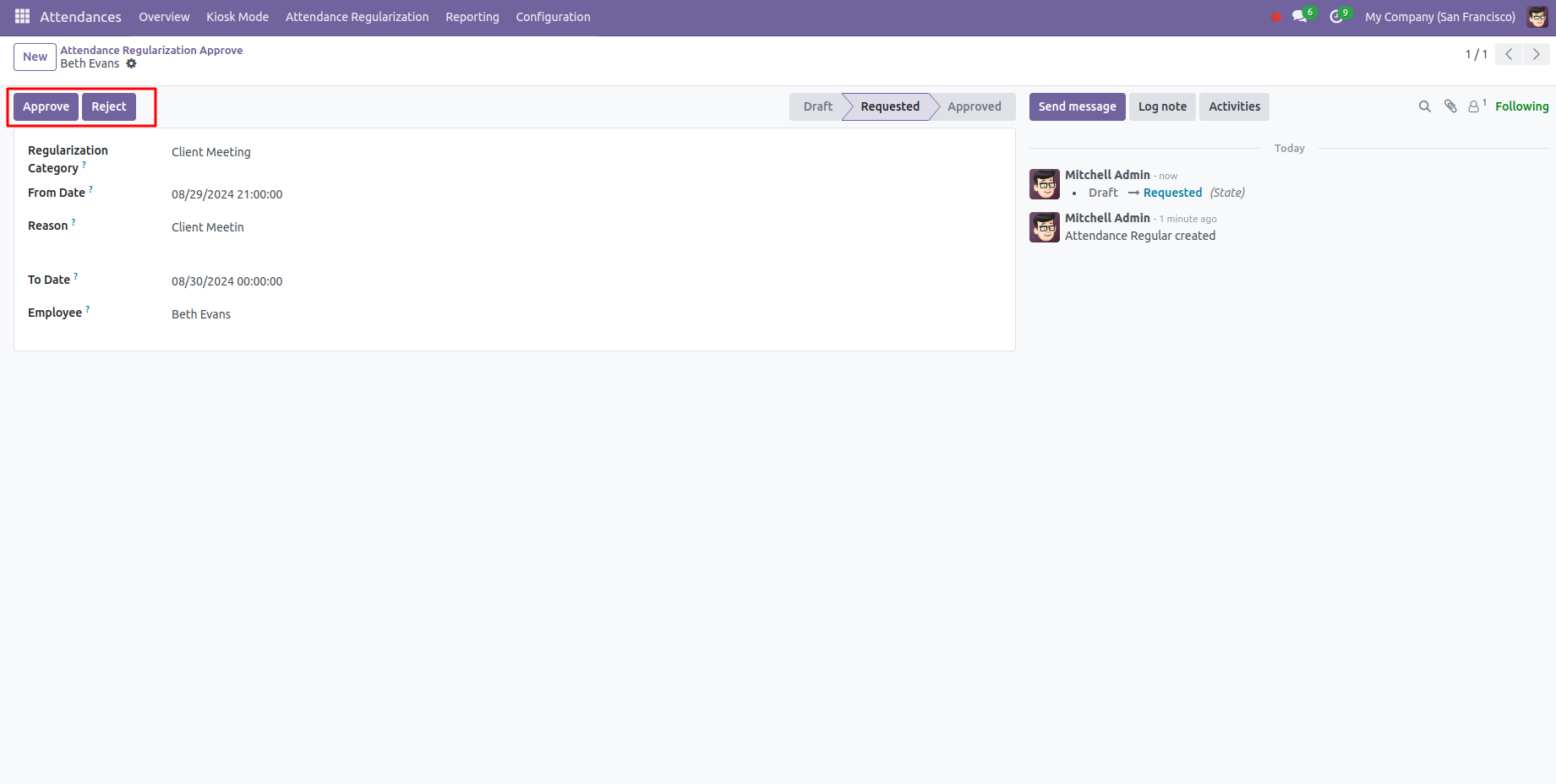Click the search icon in chatter
Image resolution: width=1556 pixels, height=784 pixels.
(x=1424, y=106)
